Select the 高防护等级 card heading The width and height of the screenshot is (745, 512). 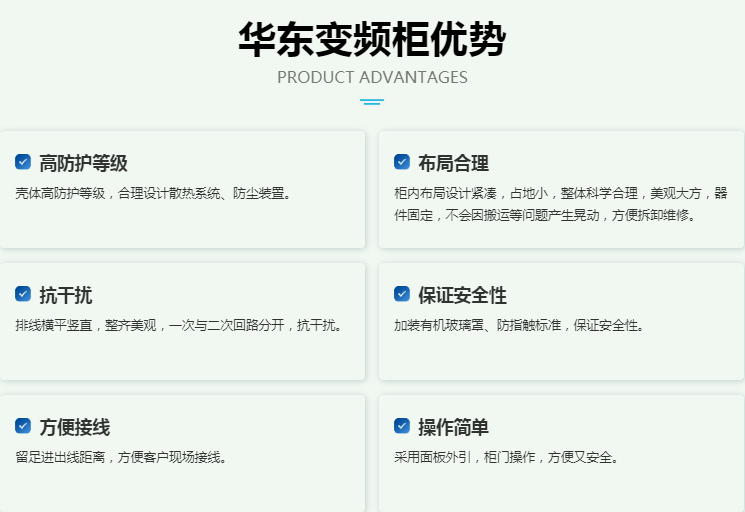coord(83,163)
